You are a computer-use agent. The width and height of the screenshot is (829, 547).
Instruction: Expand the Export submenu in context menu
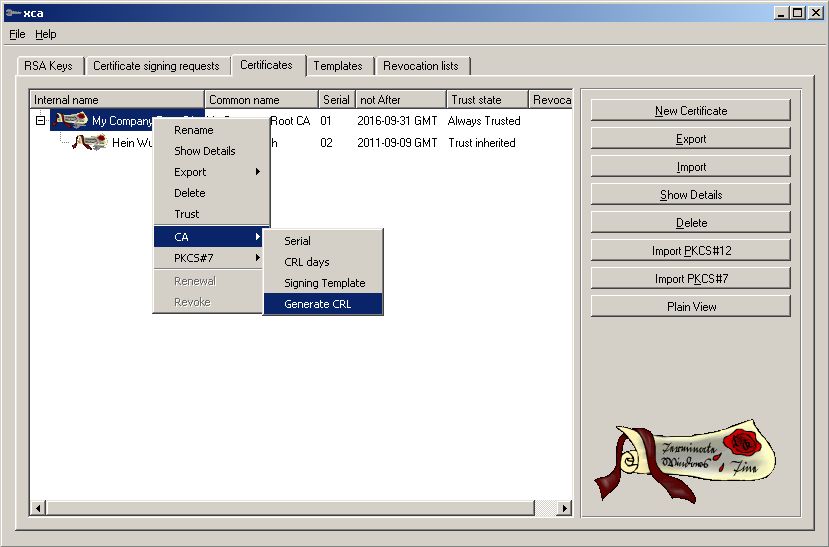(x=211, y=172)
